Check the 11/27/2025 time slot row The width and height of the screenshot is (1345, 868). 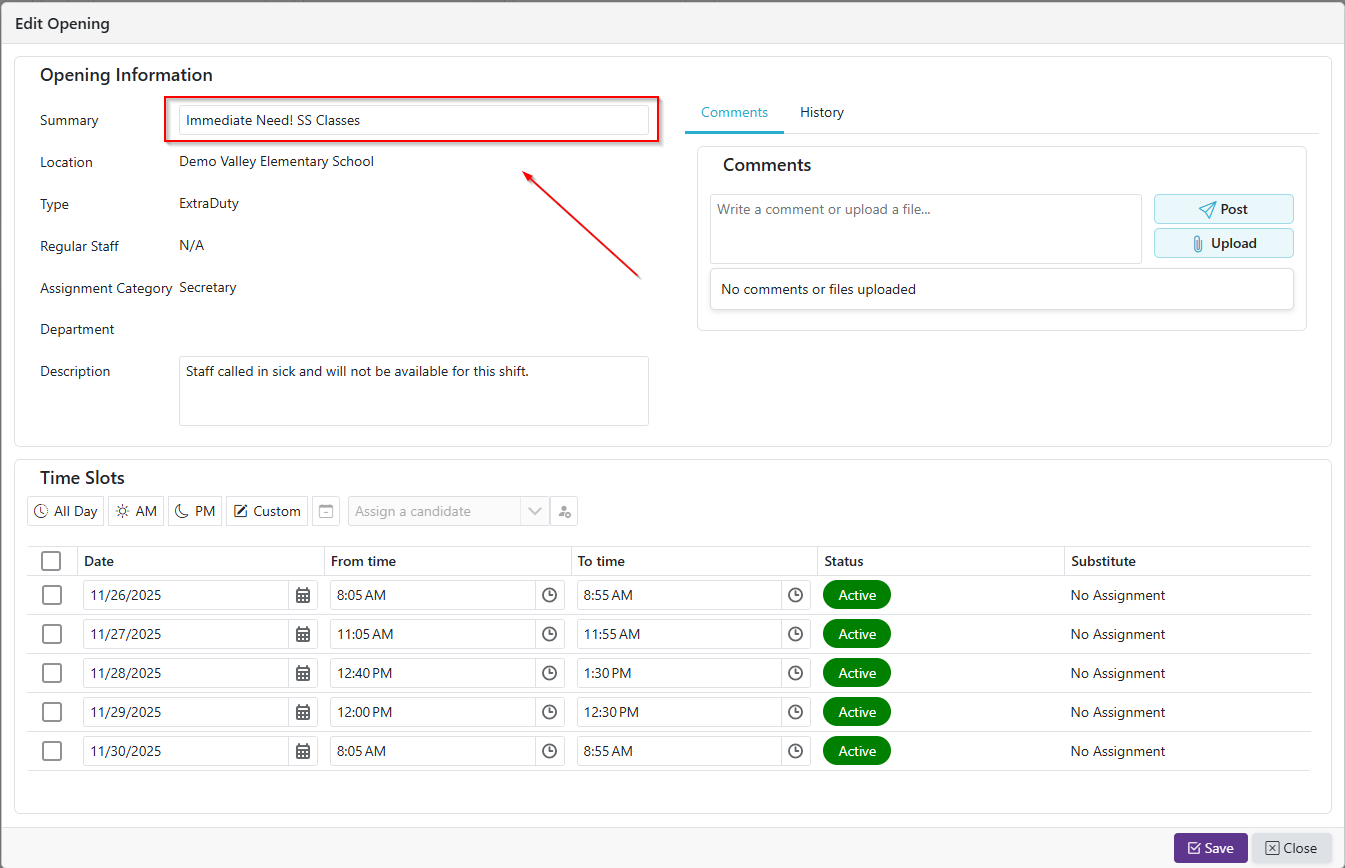[52, 634]
